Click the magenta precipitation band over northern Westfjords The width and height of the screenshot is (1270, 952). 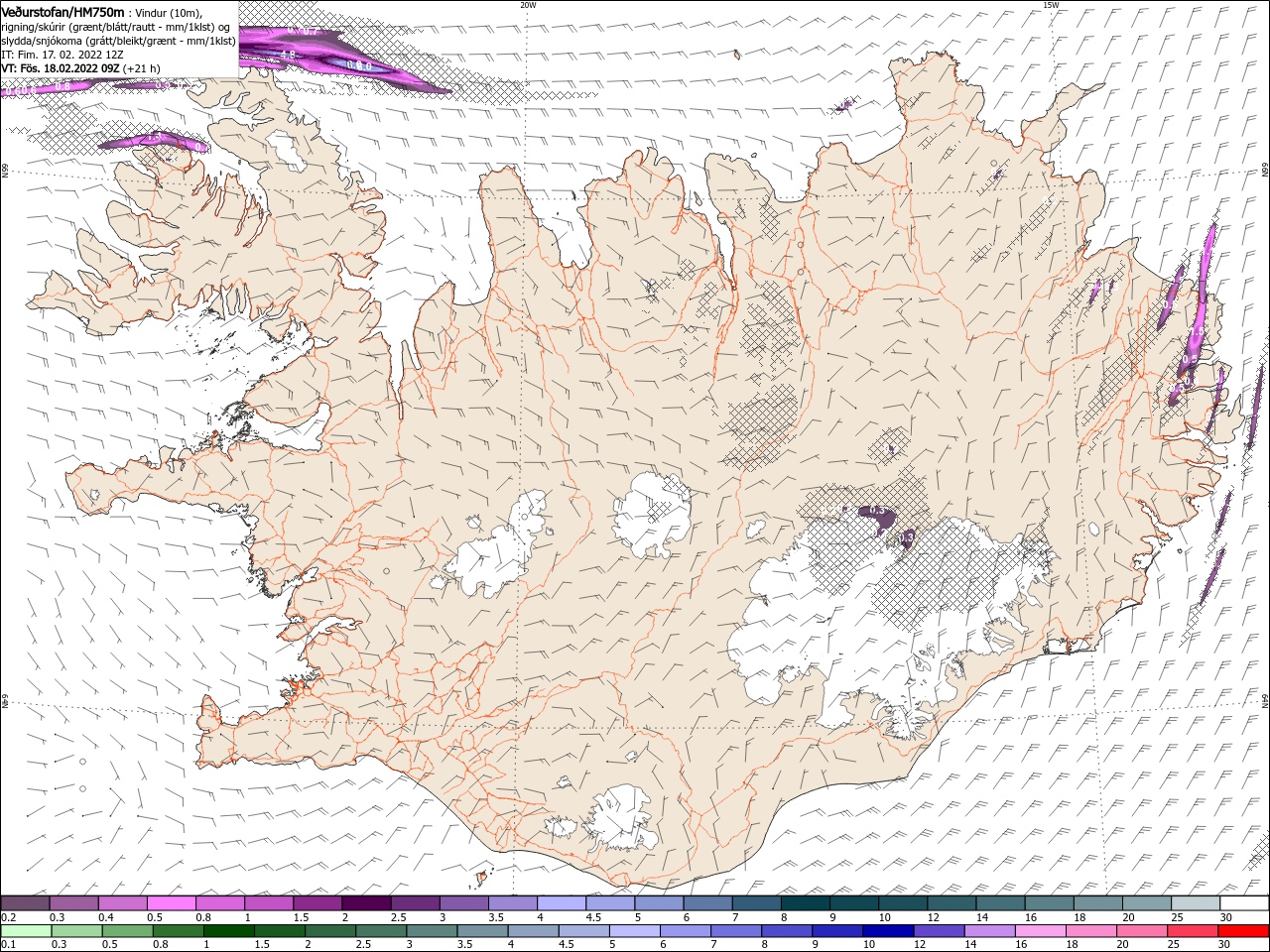point(154,142)
